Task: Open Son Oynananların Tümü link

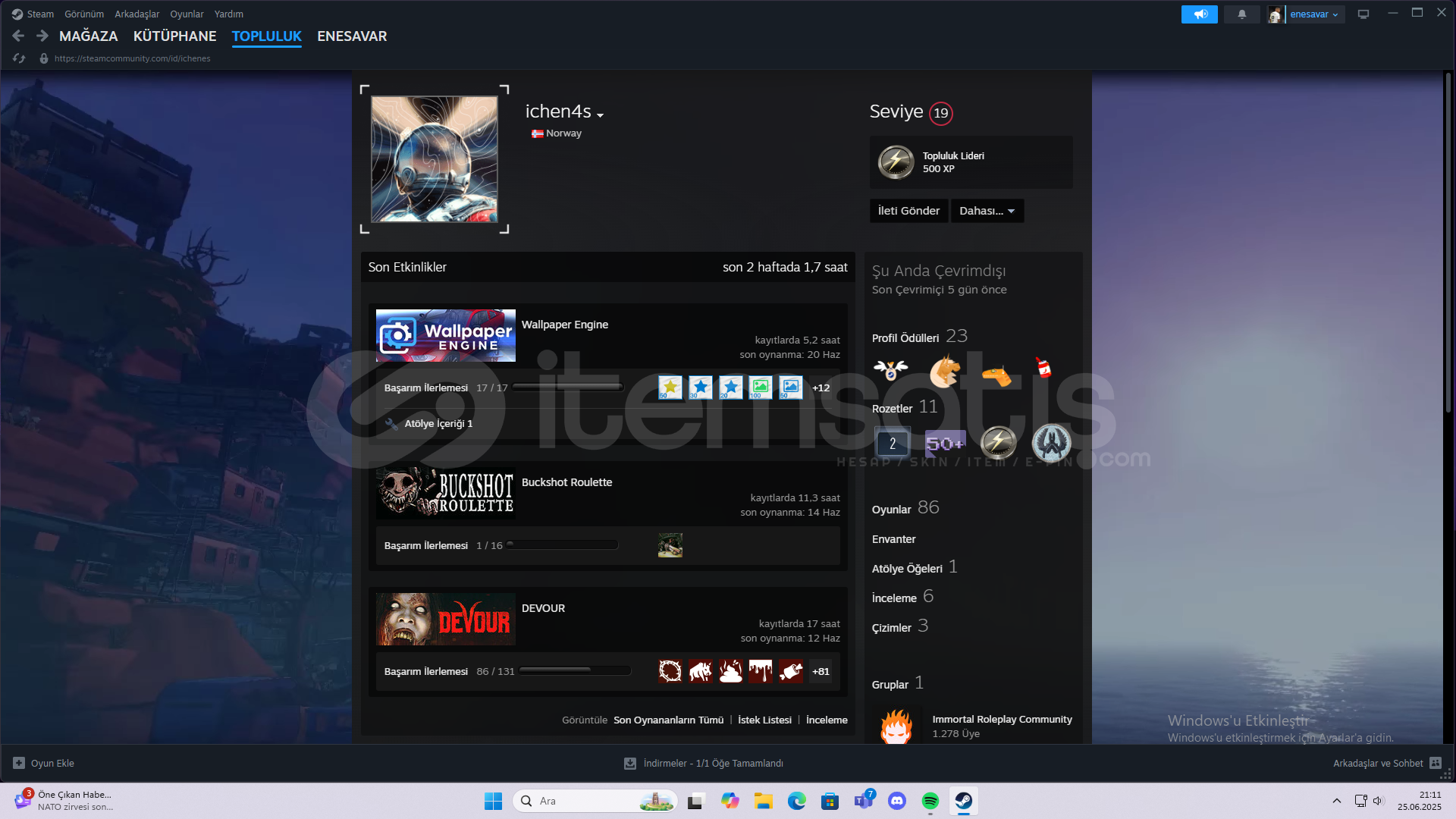Action: pyautogui.click(x=668, y=720)
